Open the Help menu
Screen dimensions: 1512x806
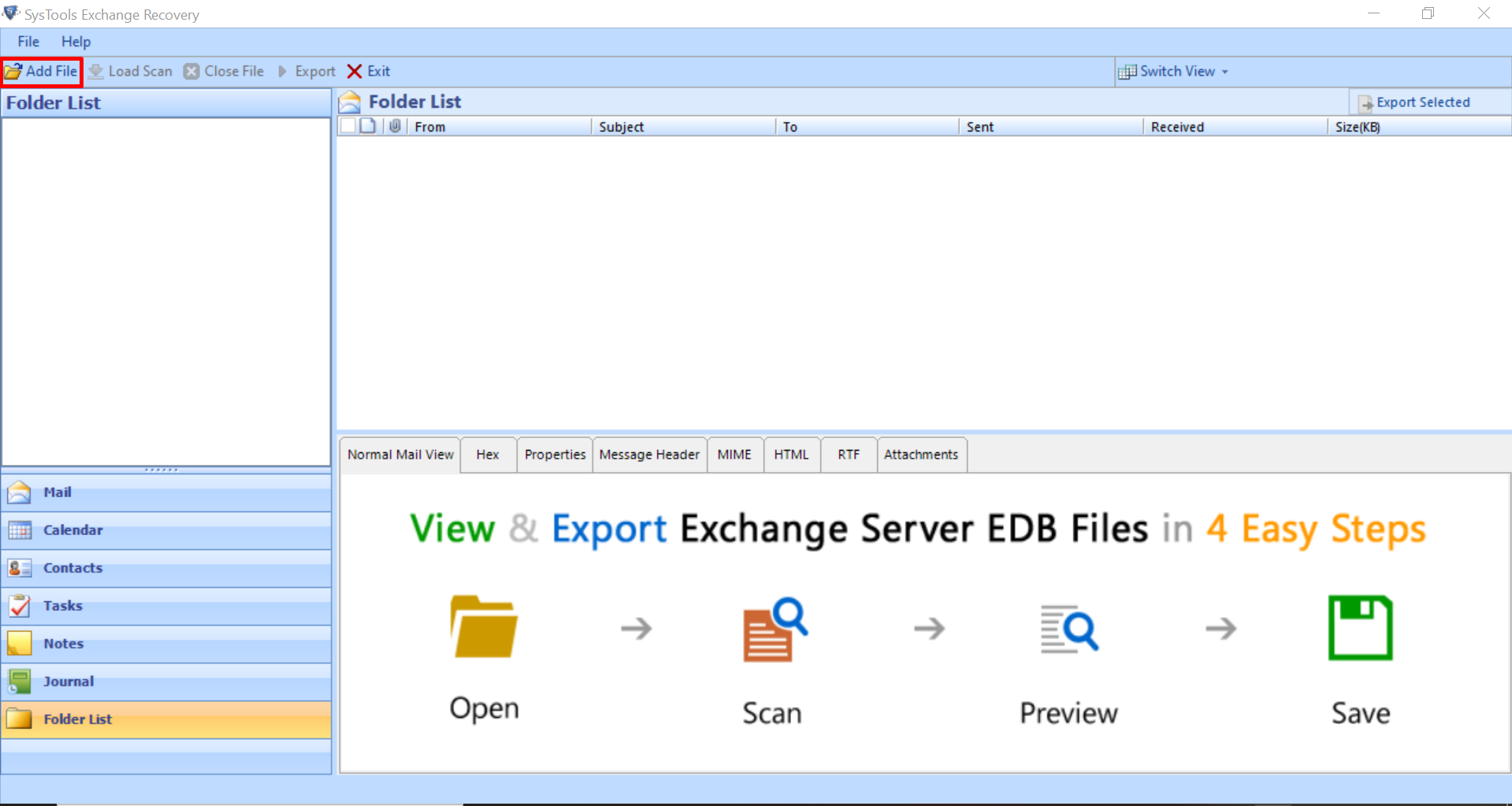point(76,41)
